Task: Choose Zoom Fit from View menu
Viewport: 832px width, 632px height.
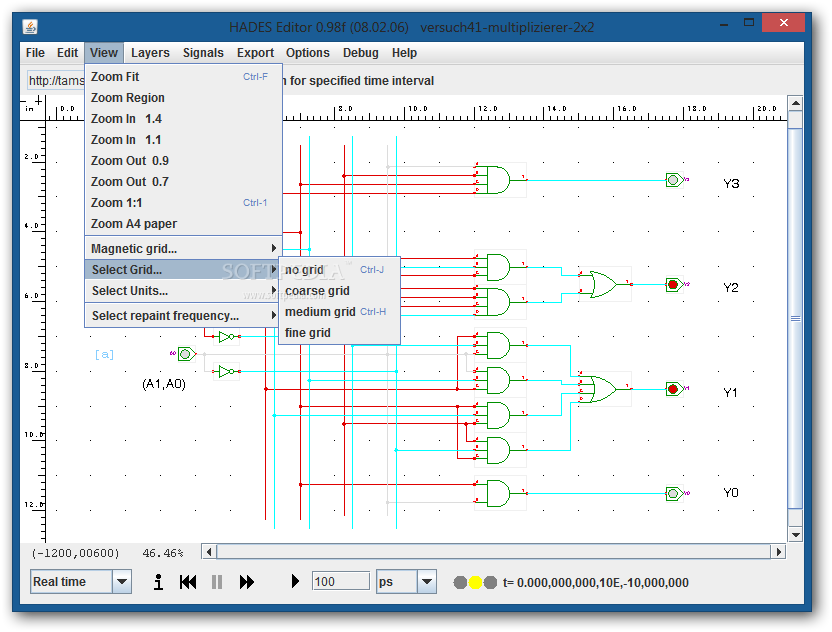Action: click(x=183, y=77)
